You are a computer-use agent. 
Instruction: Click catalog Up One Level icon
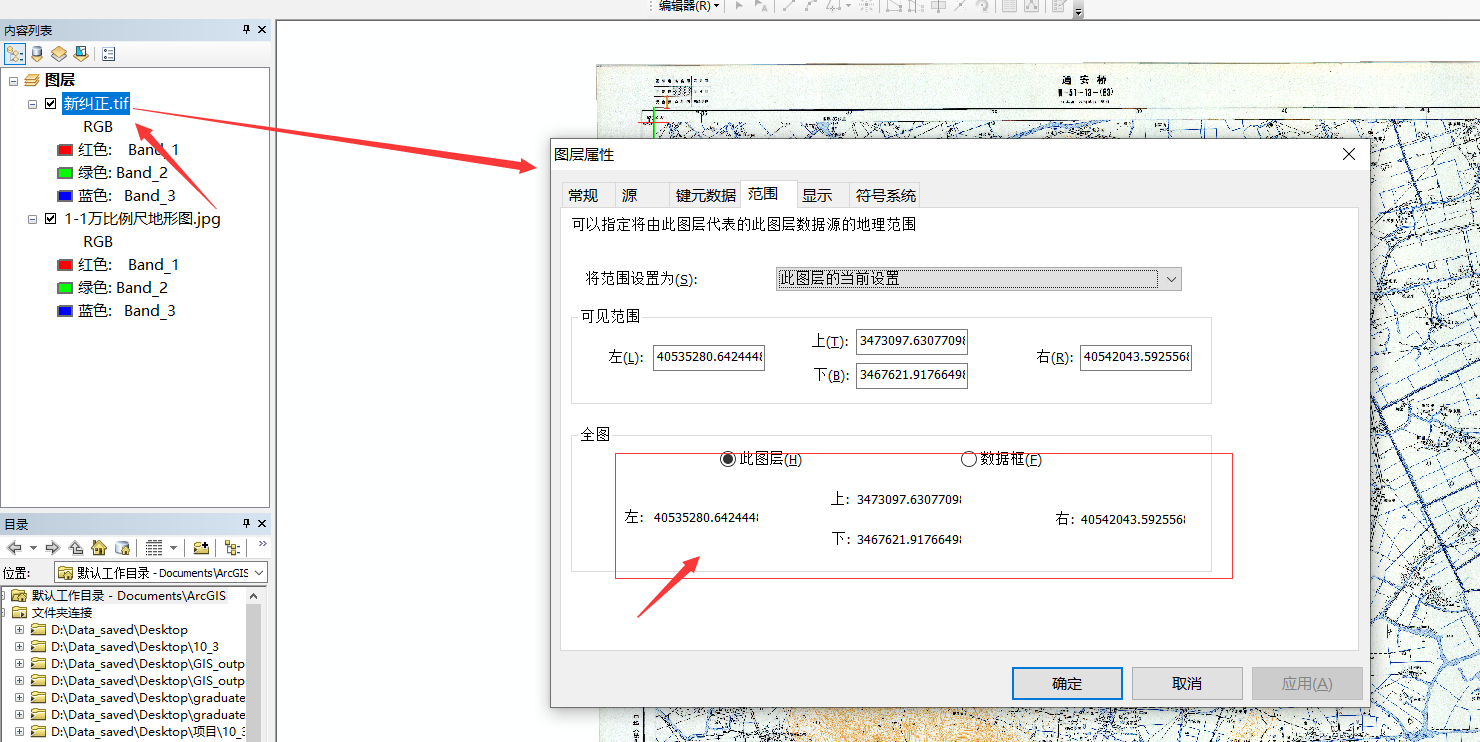pos(76,548)
